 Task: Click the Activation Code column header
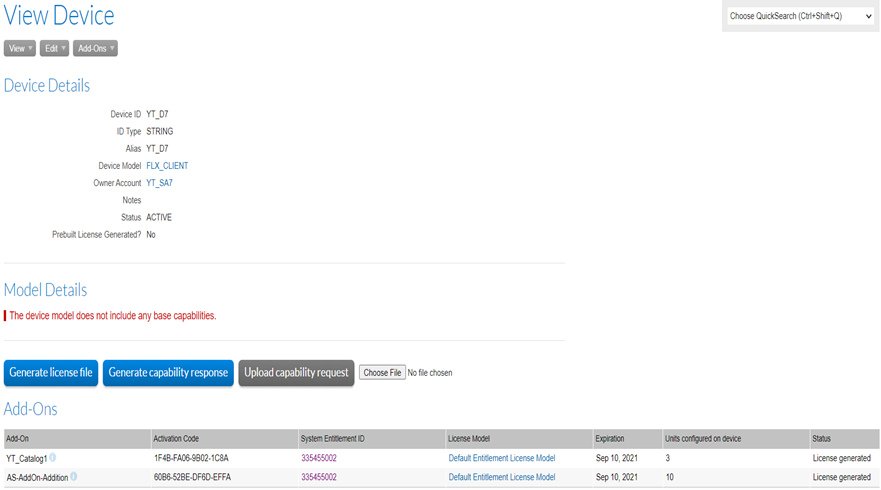click(225, 438)
